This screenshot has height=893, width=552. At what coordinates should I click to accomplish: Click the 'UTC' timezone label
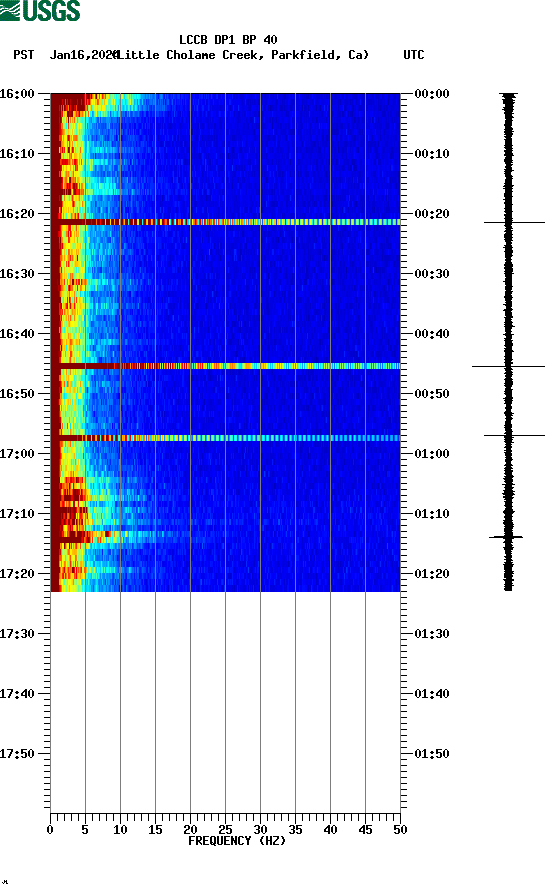(x=414, y=55)
